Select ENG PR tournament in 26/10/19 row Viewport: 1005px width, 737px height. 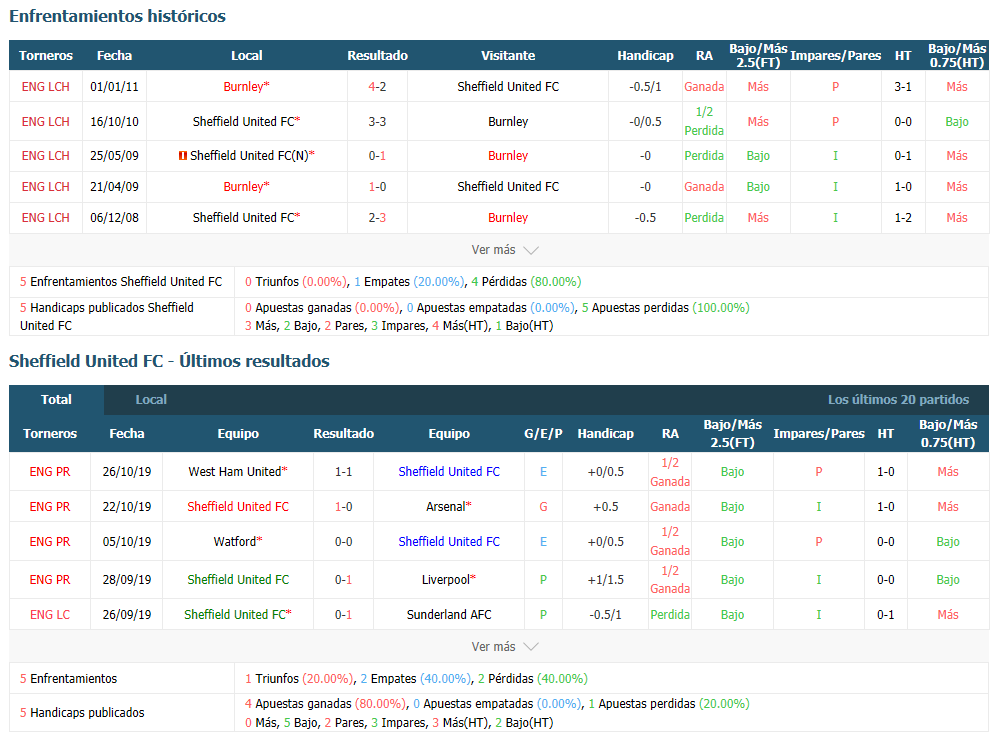point(50,472)
